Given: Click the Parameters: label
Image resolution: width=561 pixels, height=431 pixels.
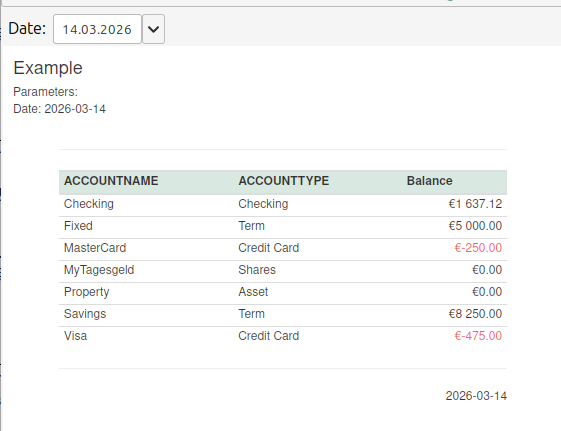Looking at the screenshot, I should pos(45,92).
